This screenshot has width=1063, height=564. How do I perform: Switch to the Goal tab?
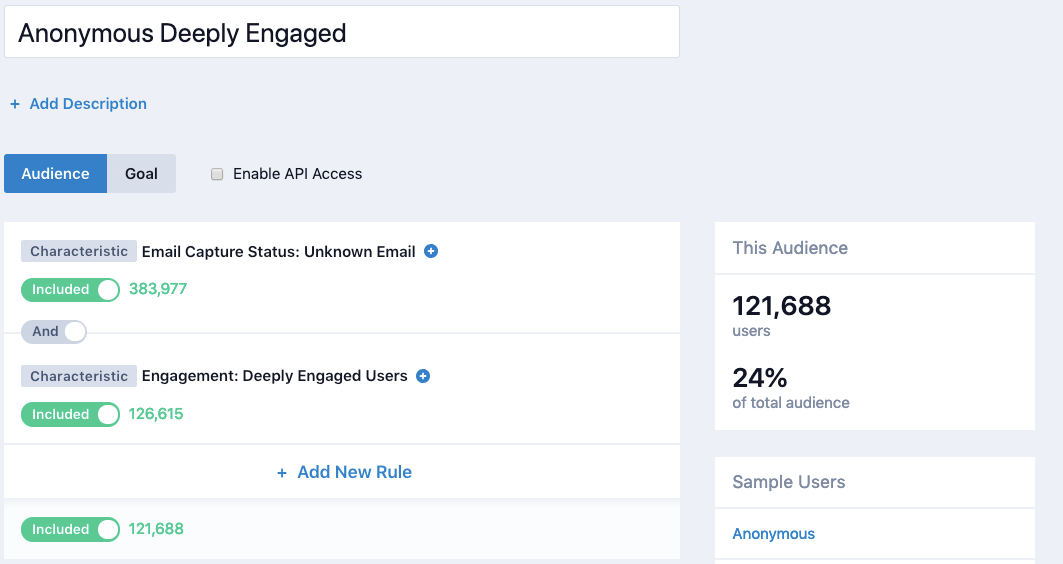coord(141,174)
